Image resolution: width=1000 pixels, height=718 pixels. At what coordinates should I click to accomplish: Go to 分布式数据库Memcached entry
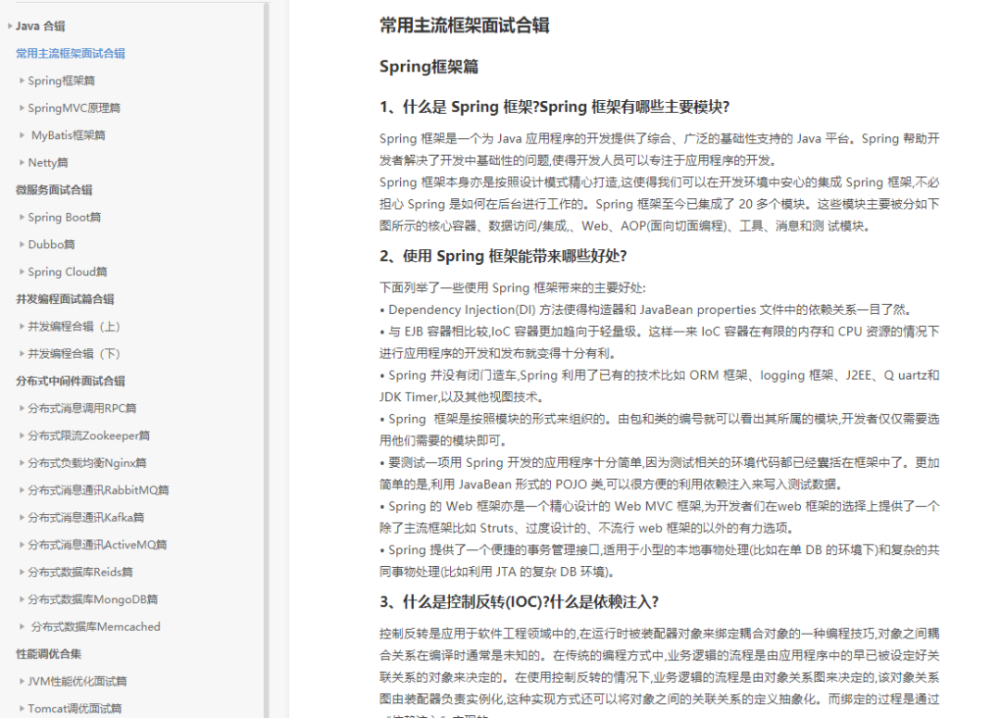[96, 627]
